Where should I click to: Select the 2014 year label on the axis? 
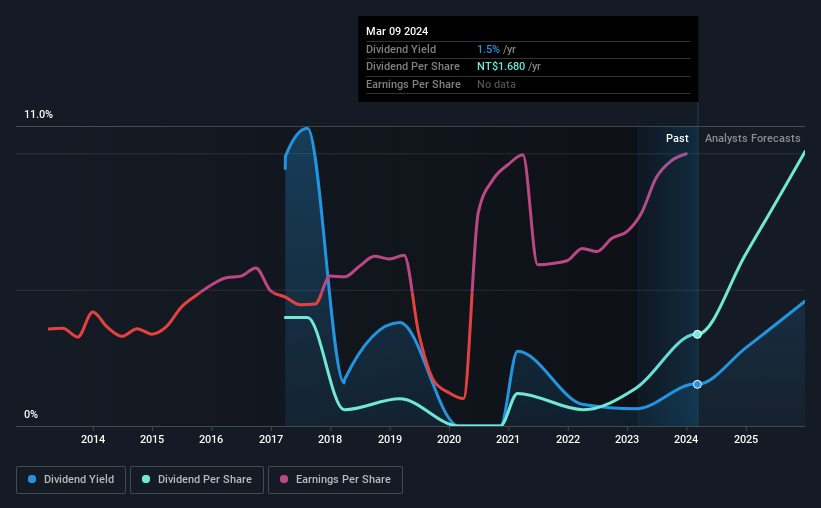coord(93,439)
